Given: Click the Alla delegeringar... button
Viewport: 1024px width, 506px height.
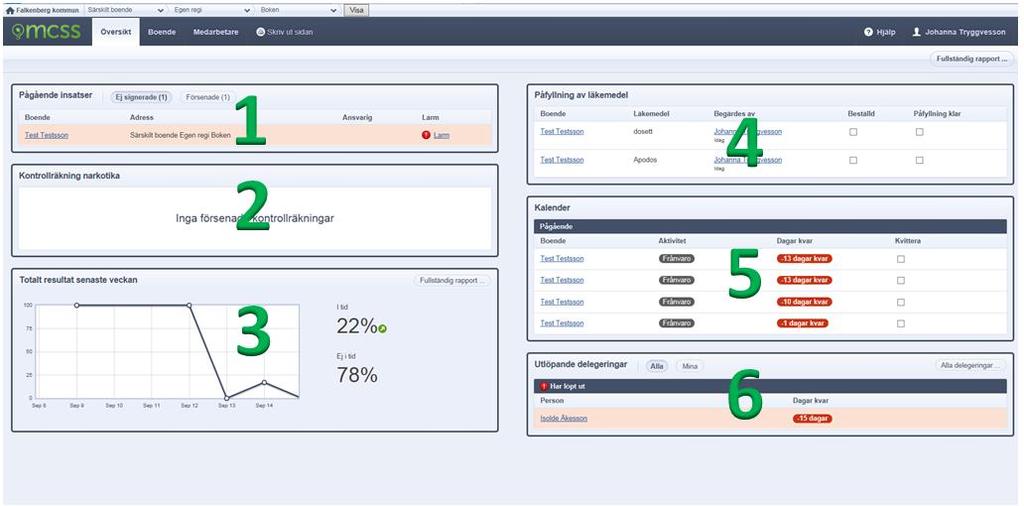Looking at the screenshot, I should point(970,366).
